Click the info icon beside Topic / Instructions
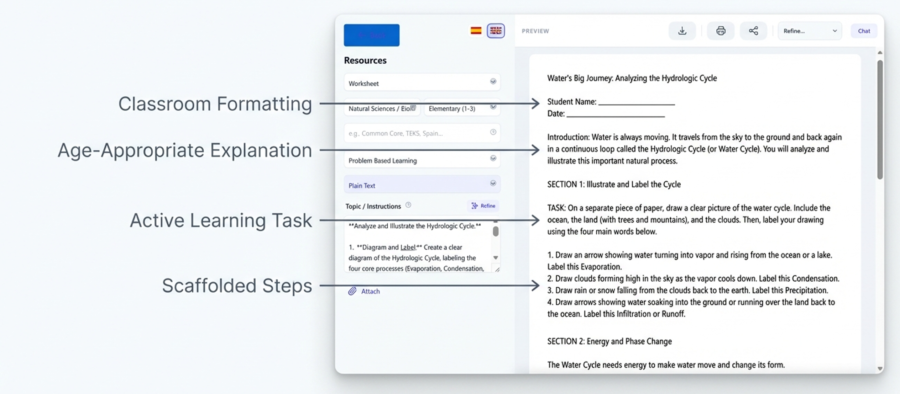Viewport: 900px width, 394px height. pos(408,205)
